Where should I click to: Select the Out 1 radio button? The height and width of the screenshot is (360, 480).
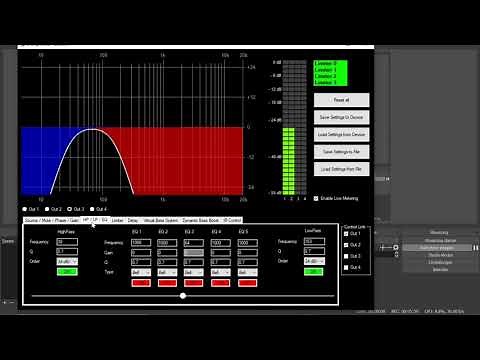coord(25,209)
